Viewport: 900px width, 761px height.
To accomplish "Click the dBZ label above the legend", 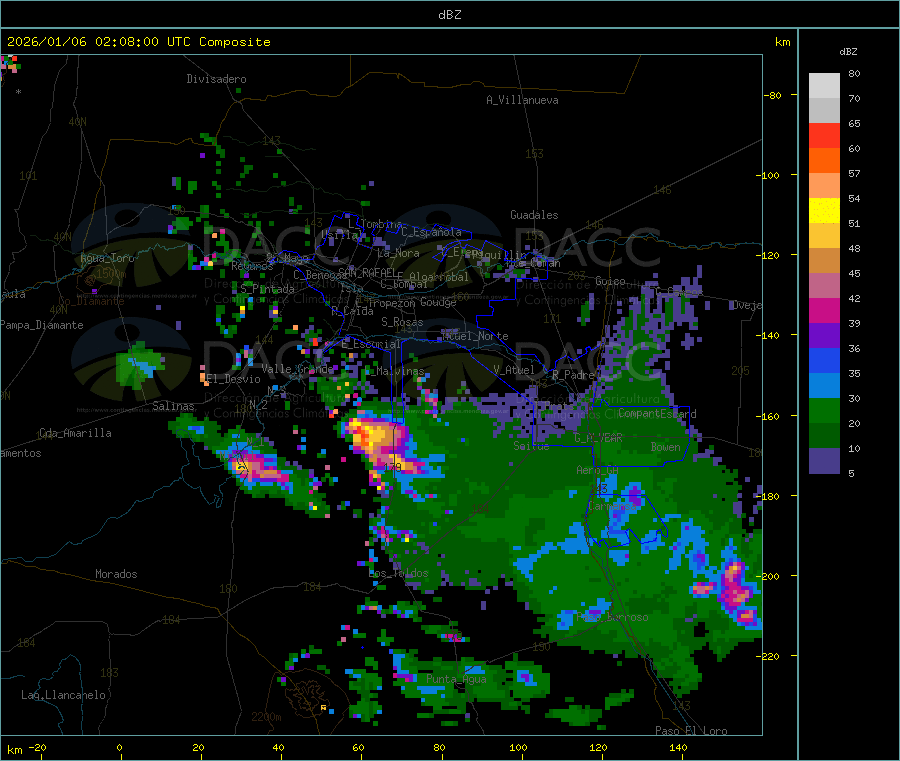I will point(848,52).
